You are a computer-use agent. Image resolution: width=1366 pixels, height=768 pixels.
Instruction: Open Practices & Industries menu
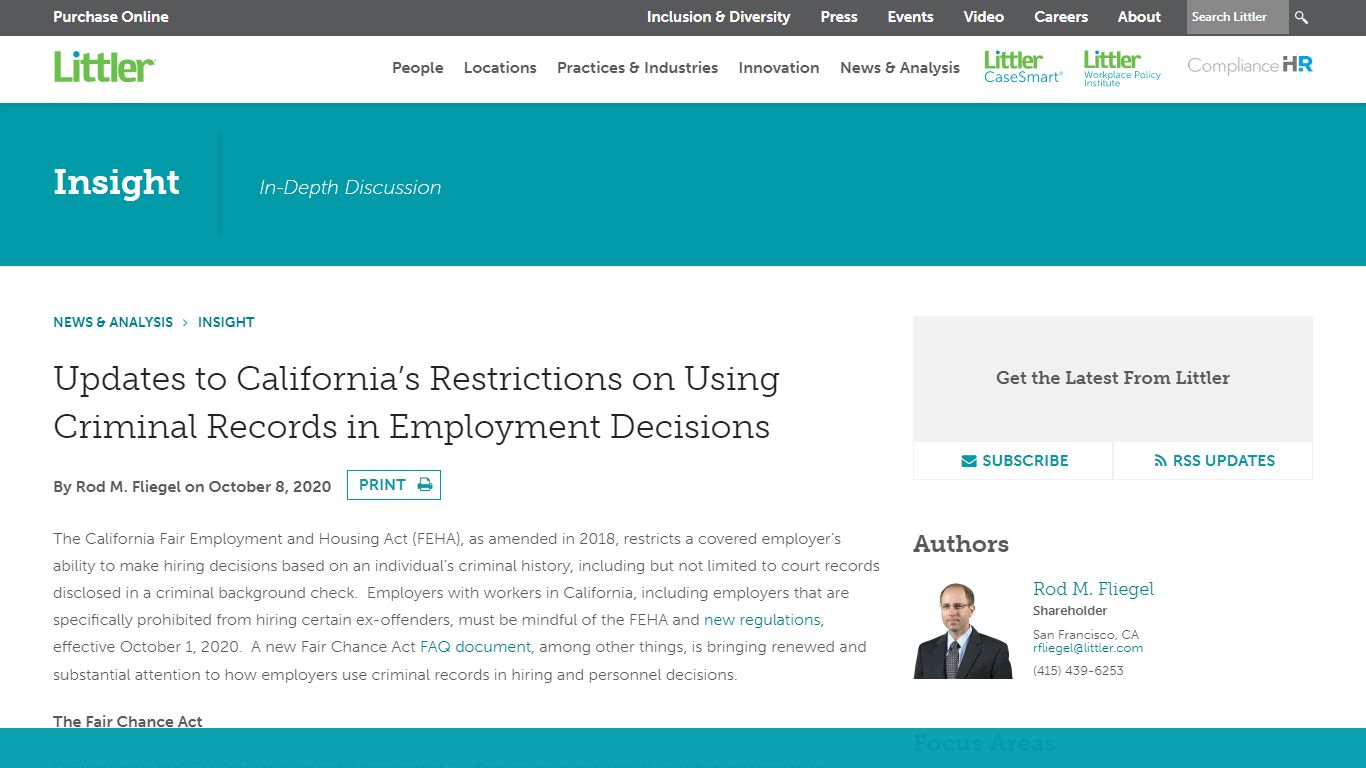[637, 68]
